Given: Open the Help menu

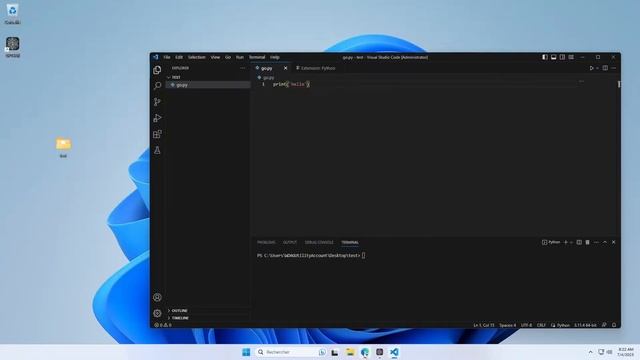Looking at the screenshot, I should pyautogui.click(x=275, y=57).
